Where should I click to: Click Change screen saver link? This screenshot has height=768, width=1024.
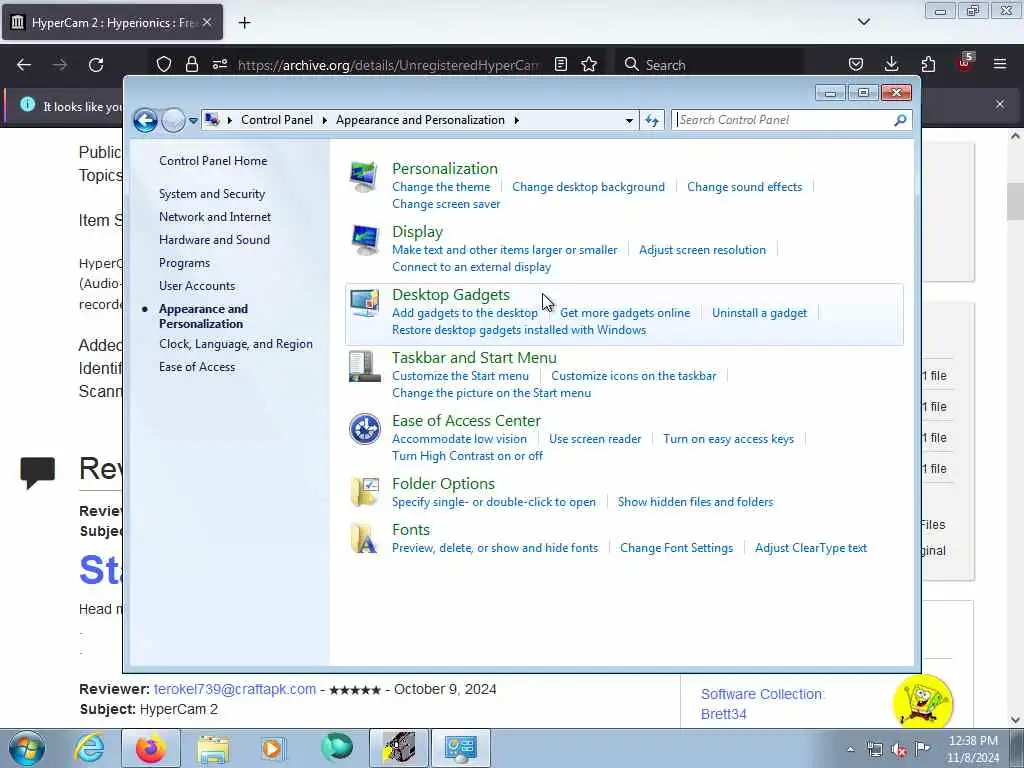446,204
